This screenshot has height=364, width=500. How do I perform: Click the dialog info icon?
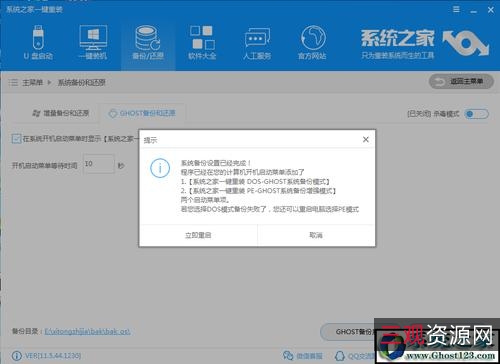pyautogui.click(x=160, y=168)
